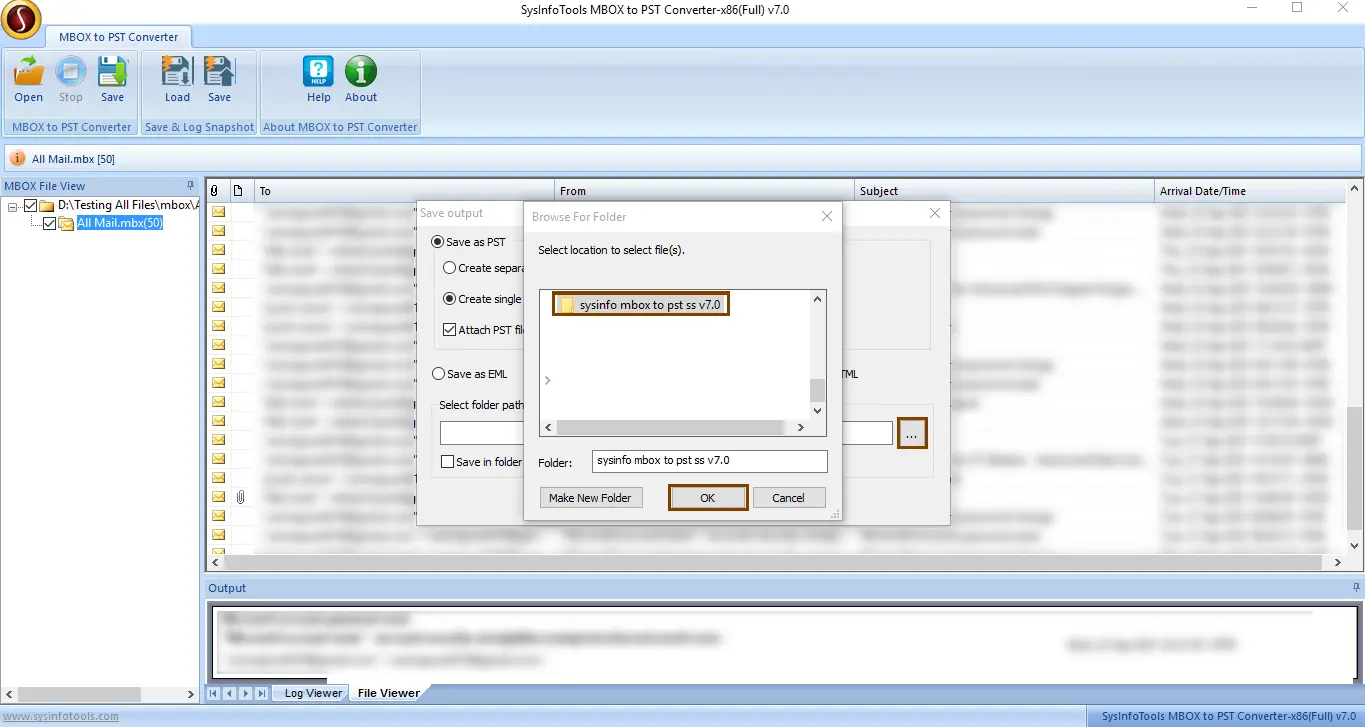Screen dimensions: 1365x727
Task: Open the MBOX to PST Converter ribbon tab
Action: point(118,37)
